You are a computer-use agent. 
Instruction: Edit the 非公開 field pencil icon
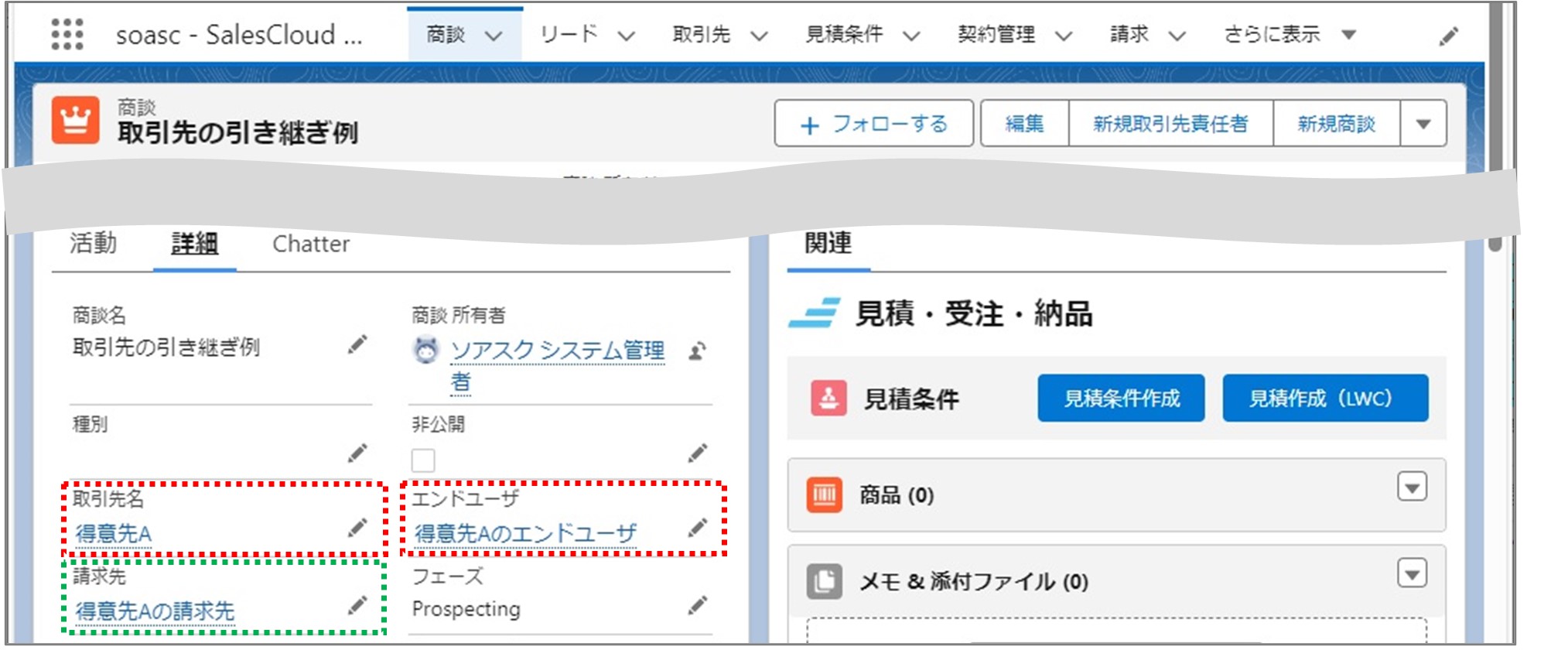pos(698,453)
